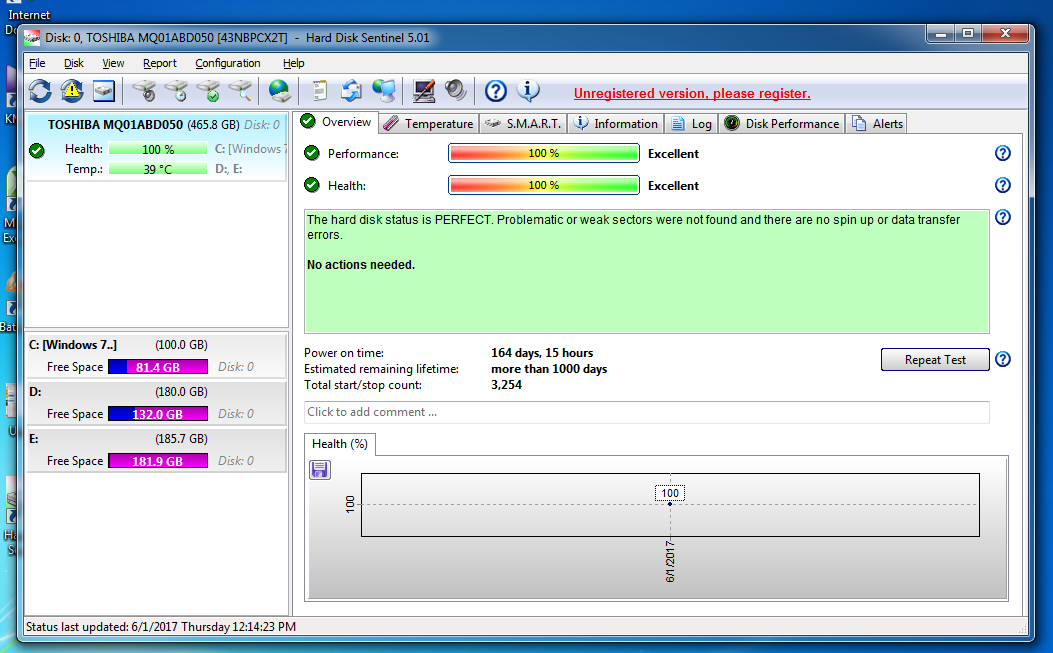Open the Disk Performance tab
Viewport: 1053px width, 653px height.
(x=782, y=124)
